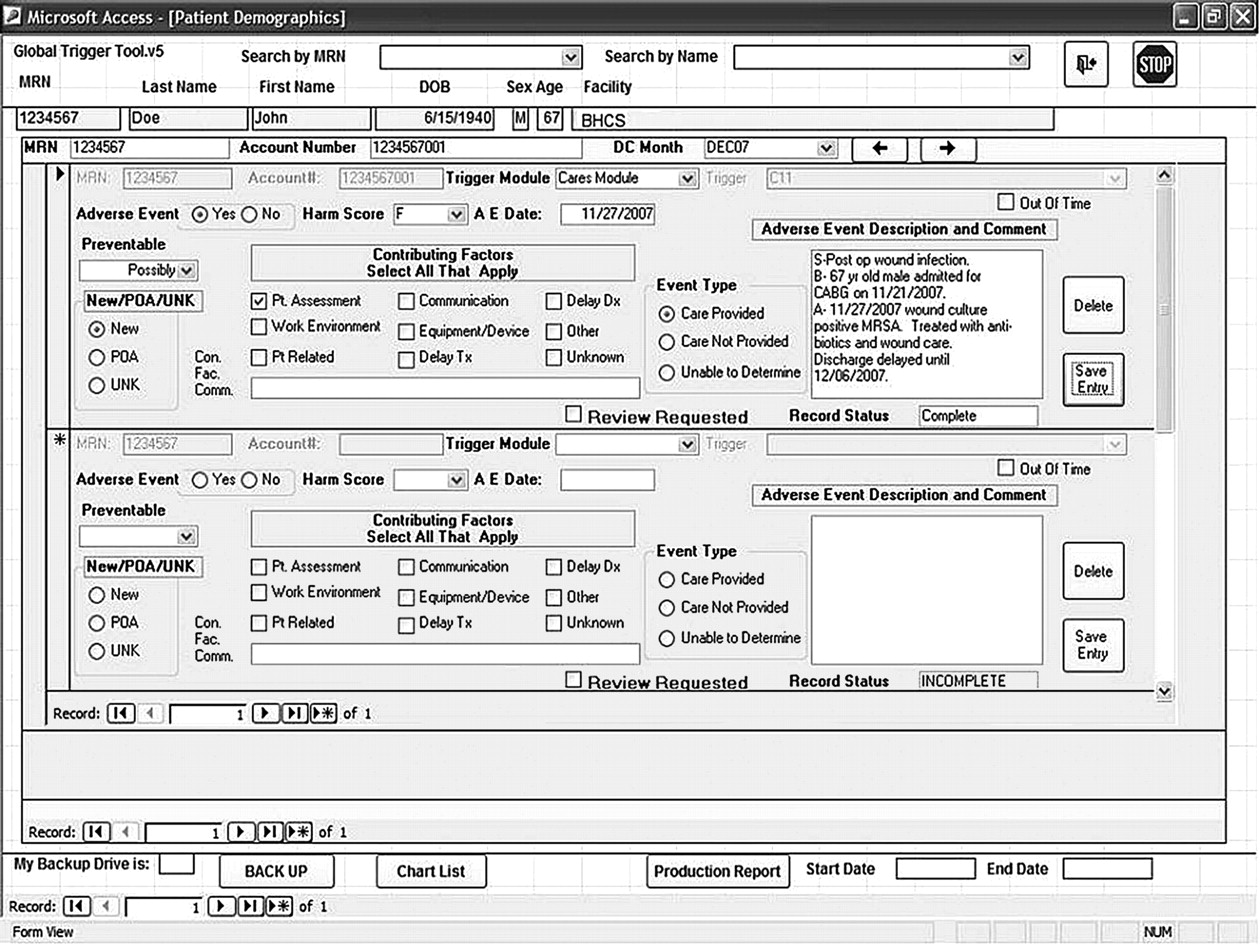Image resolution: width=1260 pixels, height=945 pixels.
Task: Click new-record button in middle Record navigator
Action: pos(299,832)
